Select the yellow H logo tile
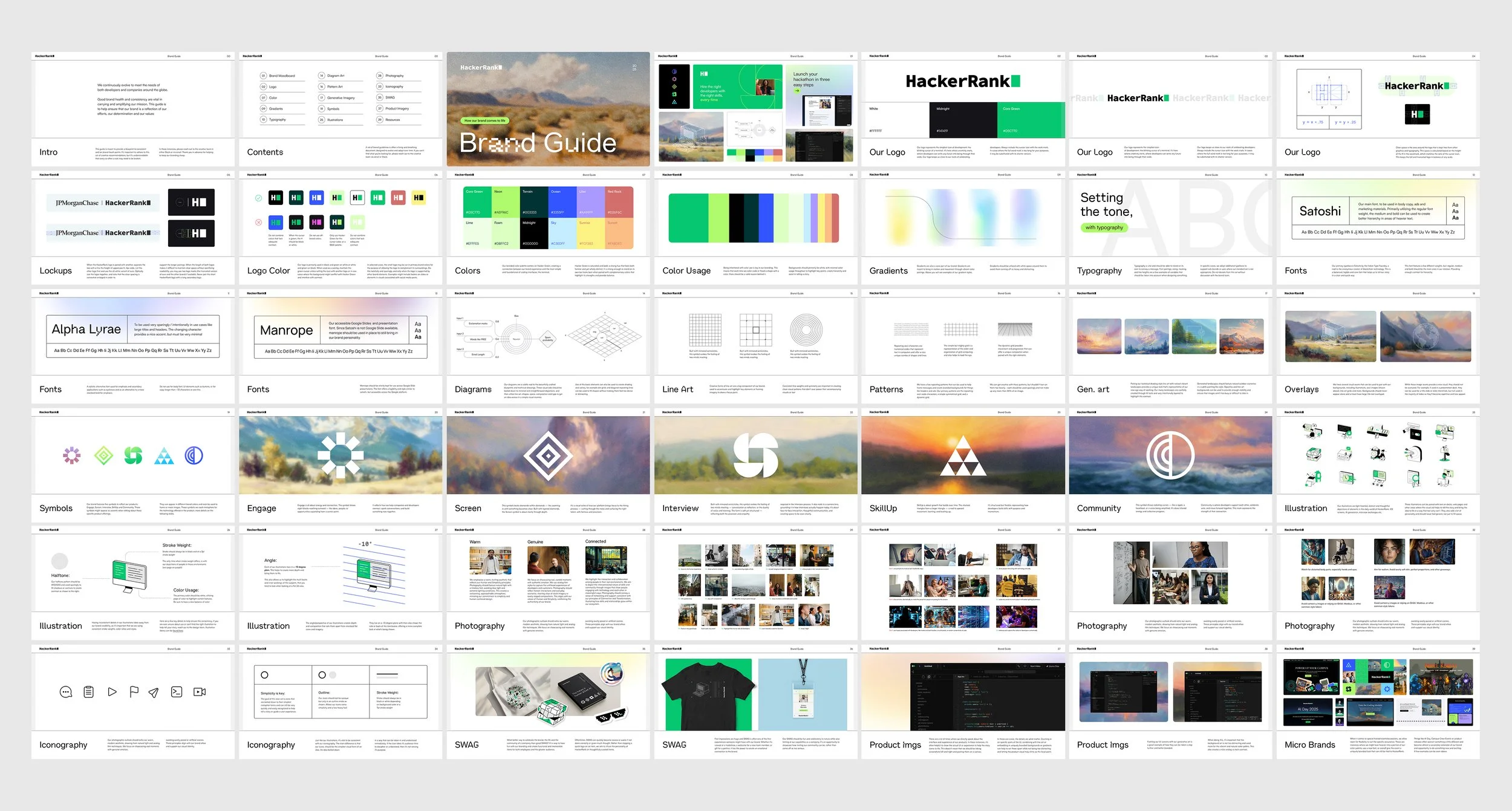Viewport: 1512px width, 811px height. coord(419,198)
